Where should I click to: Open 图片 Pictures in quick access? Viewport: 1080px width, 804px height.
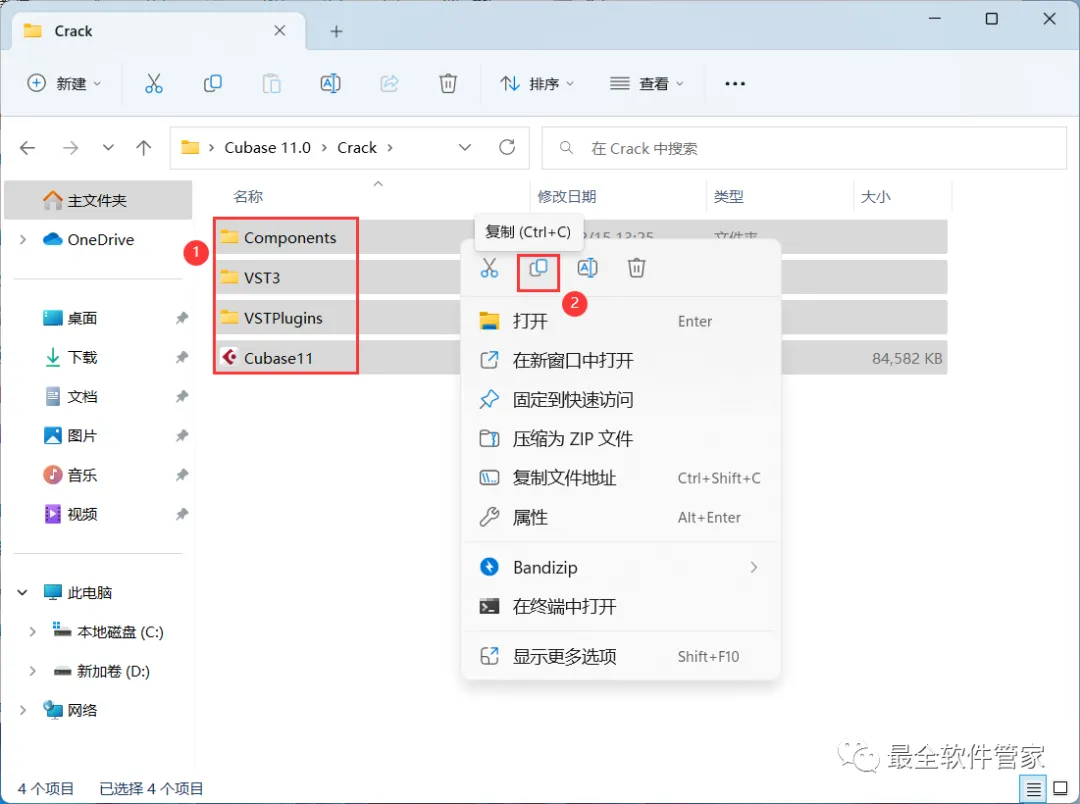click(x=82, y=436)
